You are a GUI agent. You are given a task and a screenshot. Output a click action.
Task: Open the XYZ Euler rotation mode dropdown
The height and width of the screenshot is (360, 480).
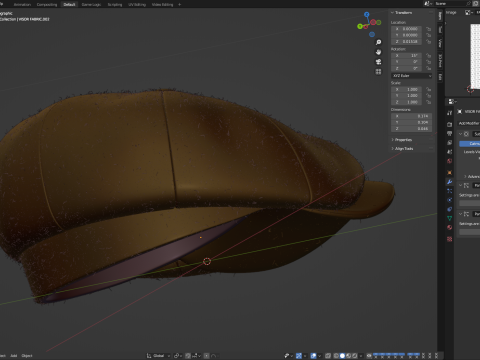pyautogui.click(x=412, y=76)
